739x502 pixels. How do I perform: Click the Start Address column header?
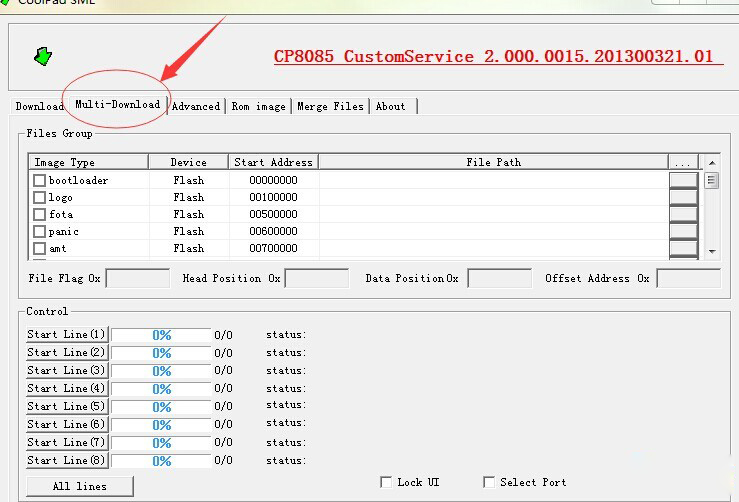point(273,162)
